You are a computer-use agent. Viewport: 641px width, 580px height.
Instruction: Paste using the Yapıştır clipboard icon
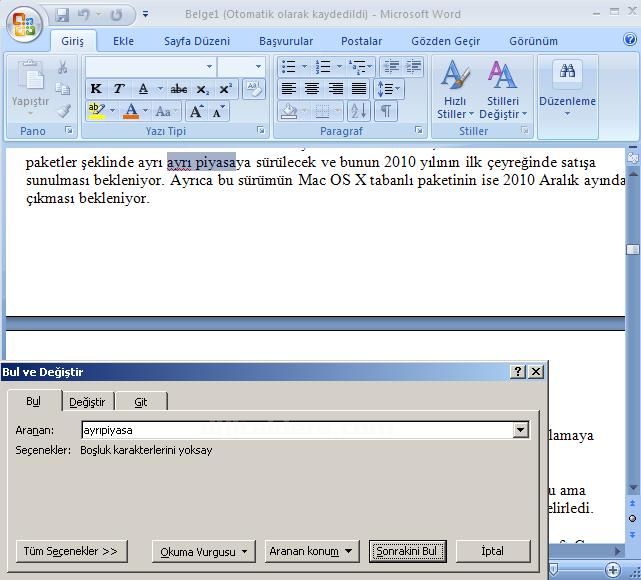click(x=30, y=75)
